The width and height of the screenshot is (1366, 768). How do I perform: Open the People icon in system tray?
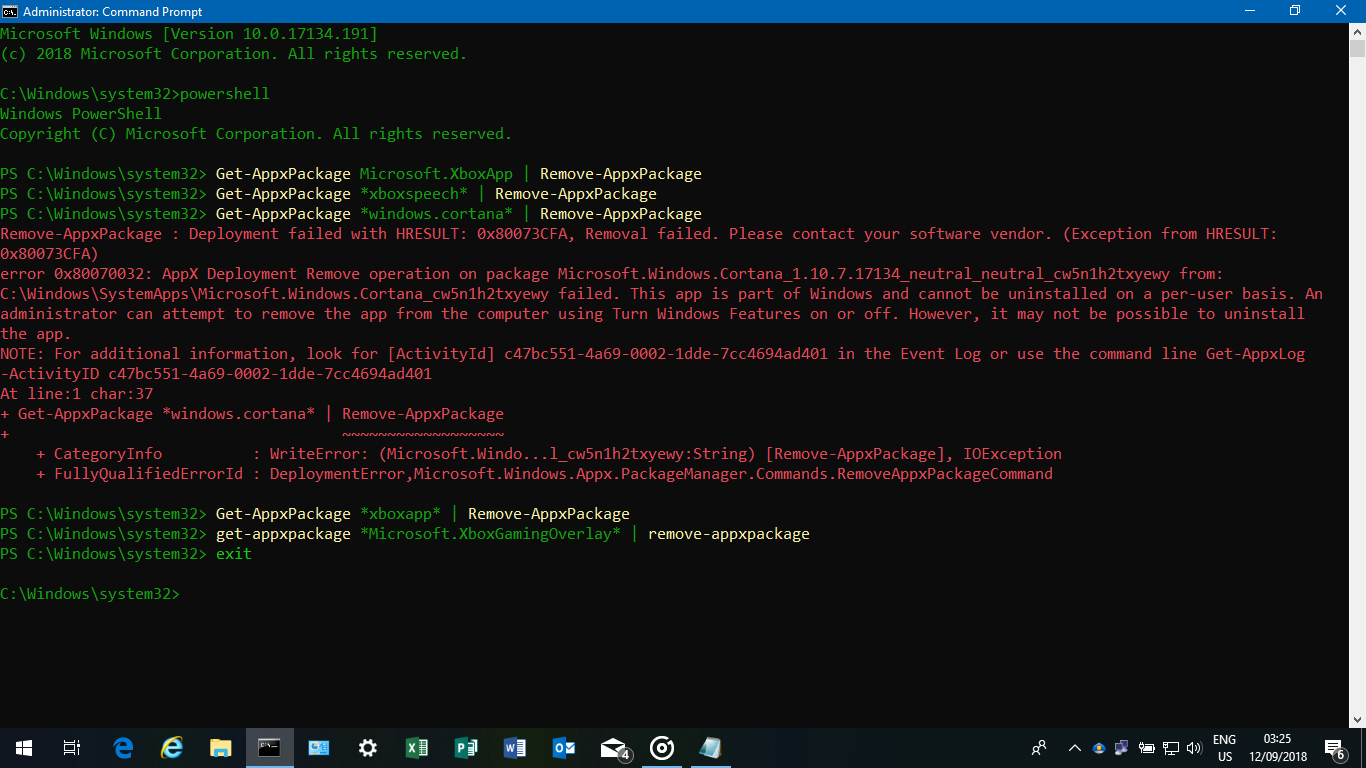pos(1039,748)
